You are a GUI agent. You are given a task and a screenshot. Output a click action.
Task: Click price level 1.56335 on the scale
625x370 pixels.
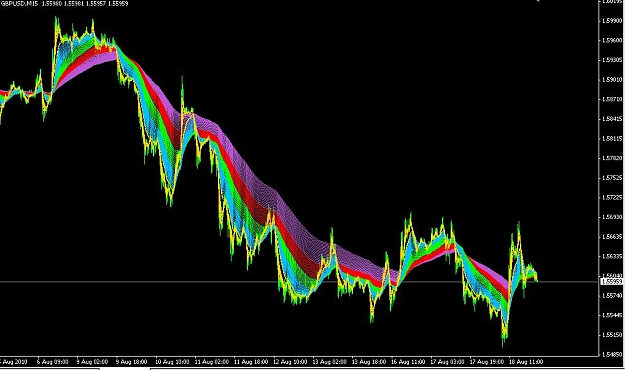612,256
